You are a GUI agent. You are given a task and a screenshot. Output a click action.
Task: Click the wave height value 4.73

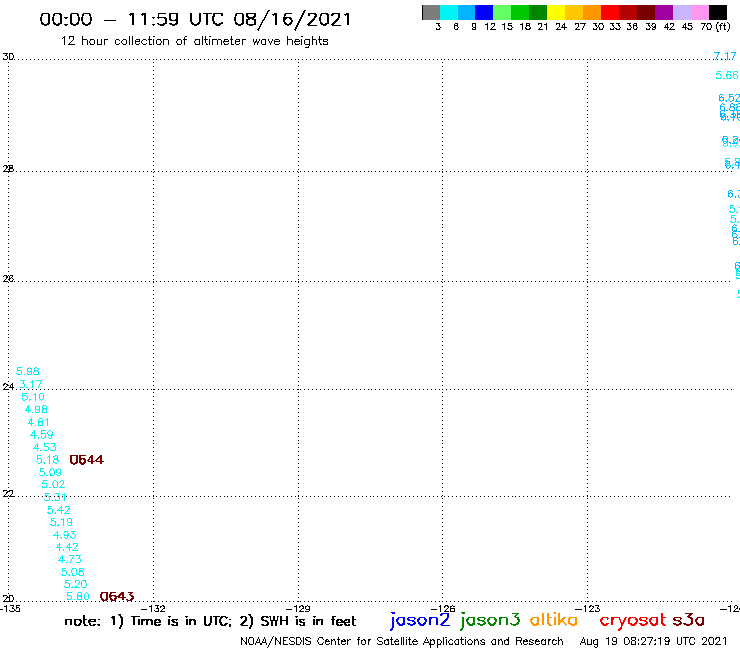click(70, 559)
